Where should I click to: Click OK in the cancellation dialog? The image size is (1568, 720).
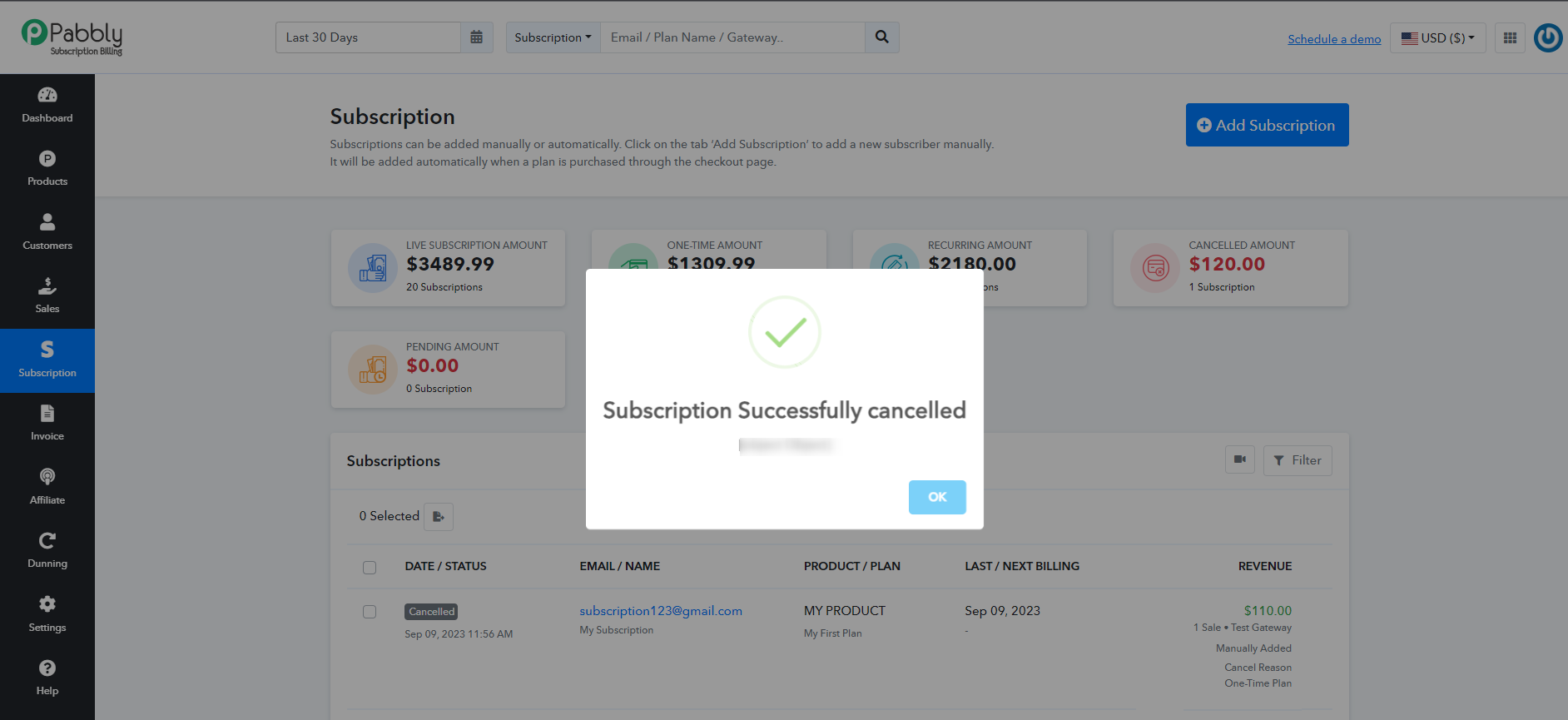[937, 497]
